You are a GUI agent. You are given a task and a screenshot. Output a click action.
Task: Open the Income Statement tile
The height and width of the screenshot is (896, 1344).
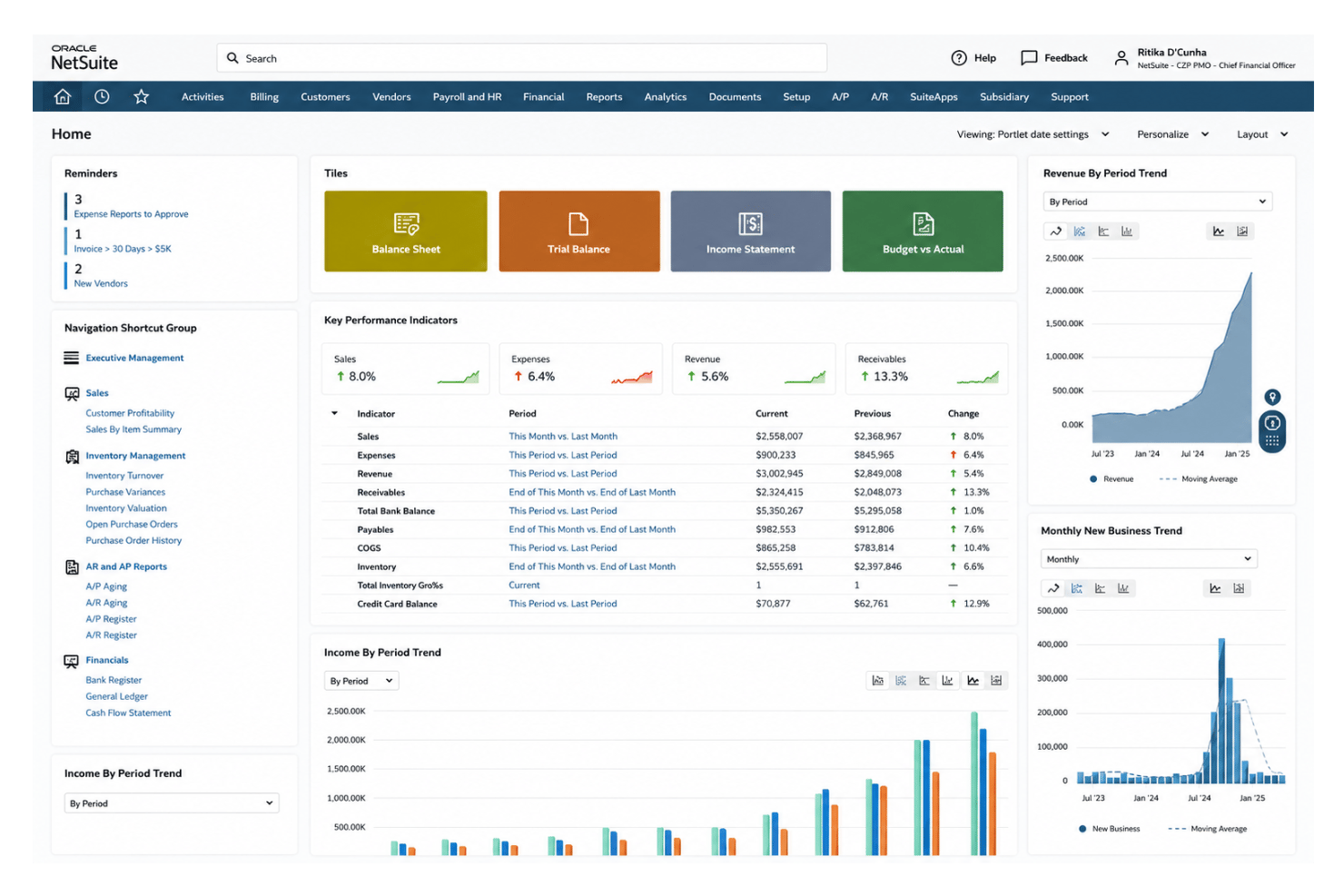pyautogui.click(x=751, y=231)
